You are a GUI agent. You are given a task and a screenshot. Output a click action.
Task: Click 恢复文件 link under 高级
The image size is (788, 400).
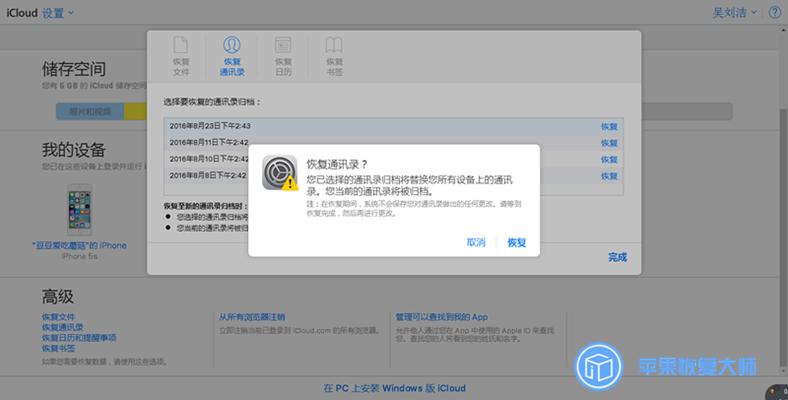(x=58, y=317)
